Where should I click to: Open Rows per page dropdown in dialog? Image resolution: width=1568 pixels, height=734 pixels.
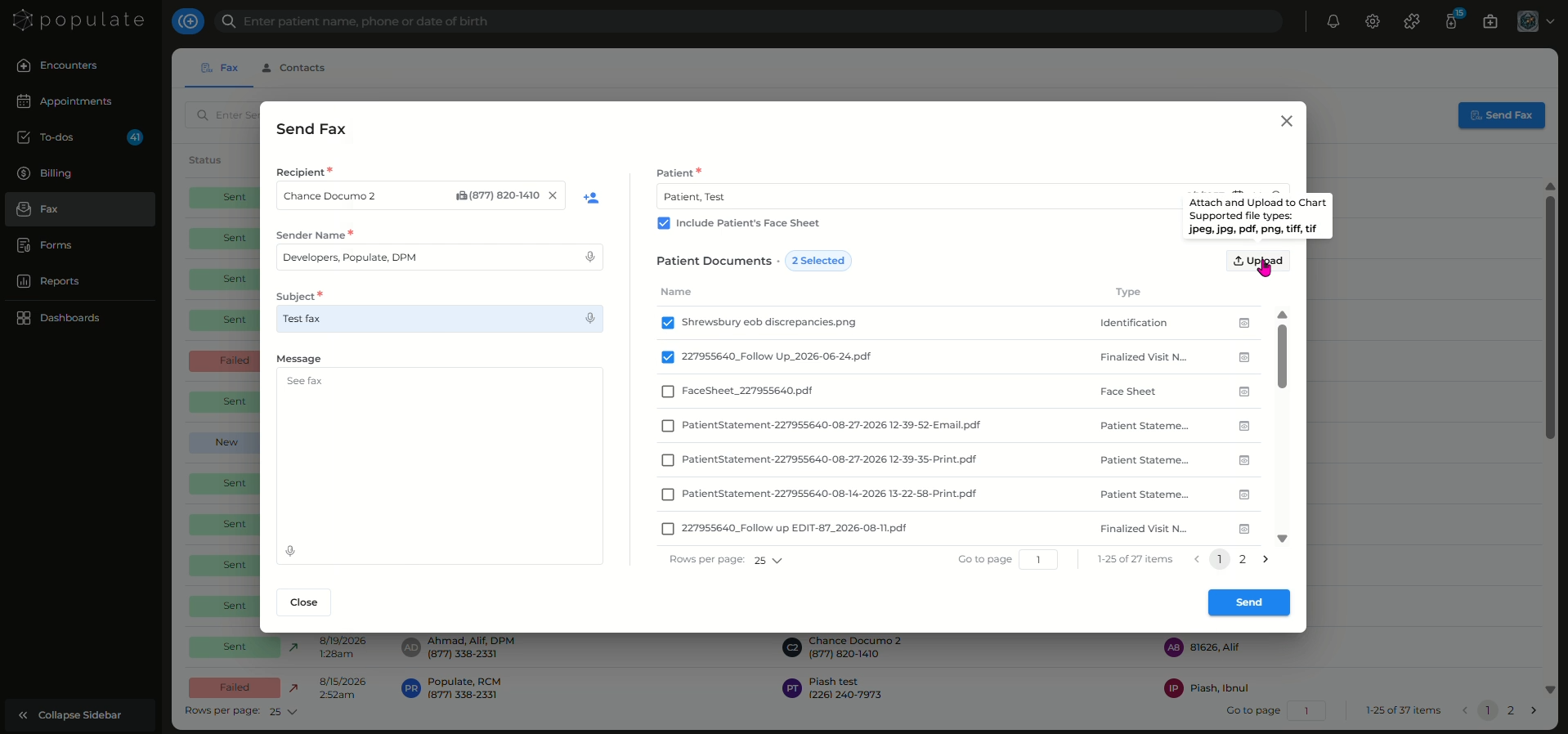(768, 561)
